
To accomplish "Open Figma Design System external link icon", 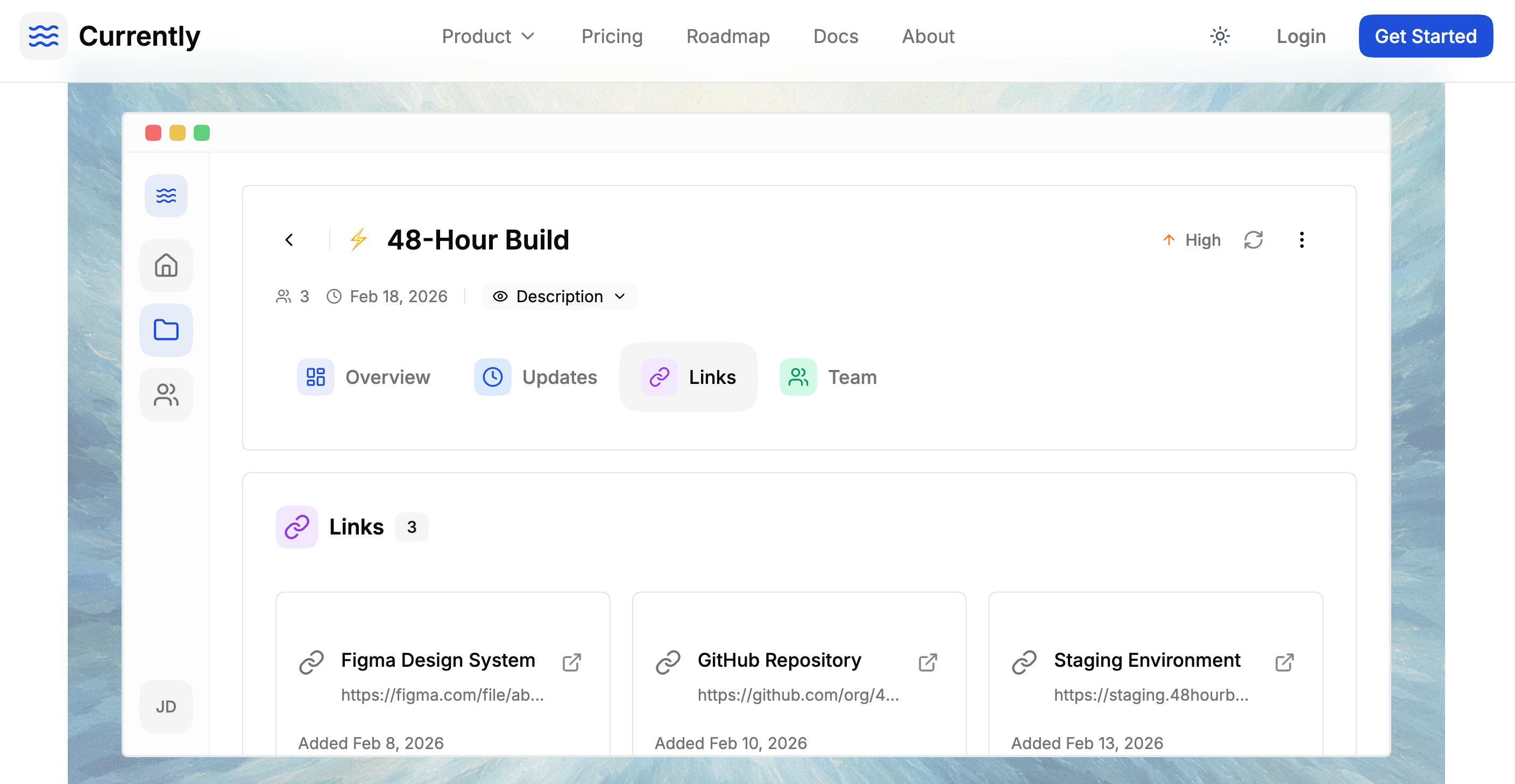I will coord(572,662).
